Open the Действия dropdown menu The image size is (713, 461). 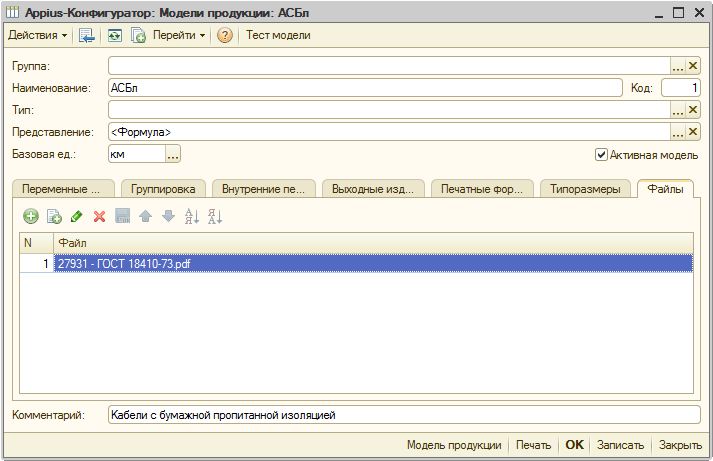(x=38, y=35)
